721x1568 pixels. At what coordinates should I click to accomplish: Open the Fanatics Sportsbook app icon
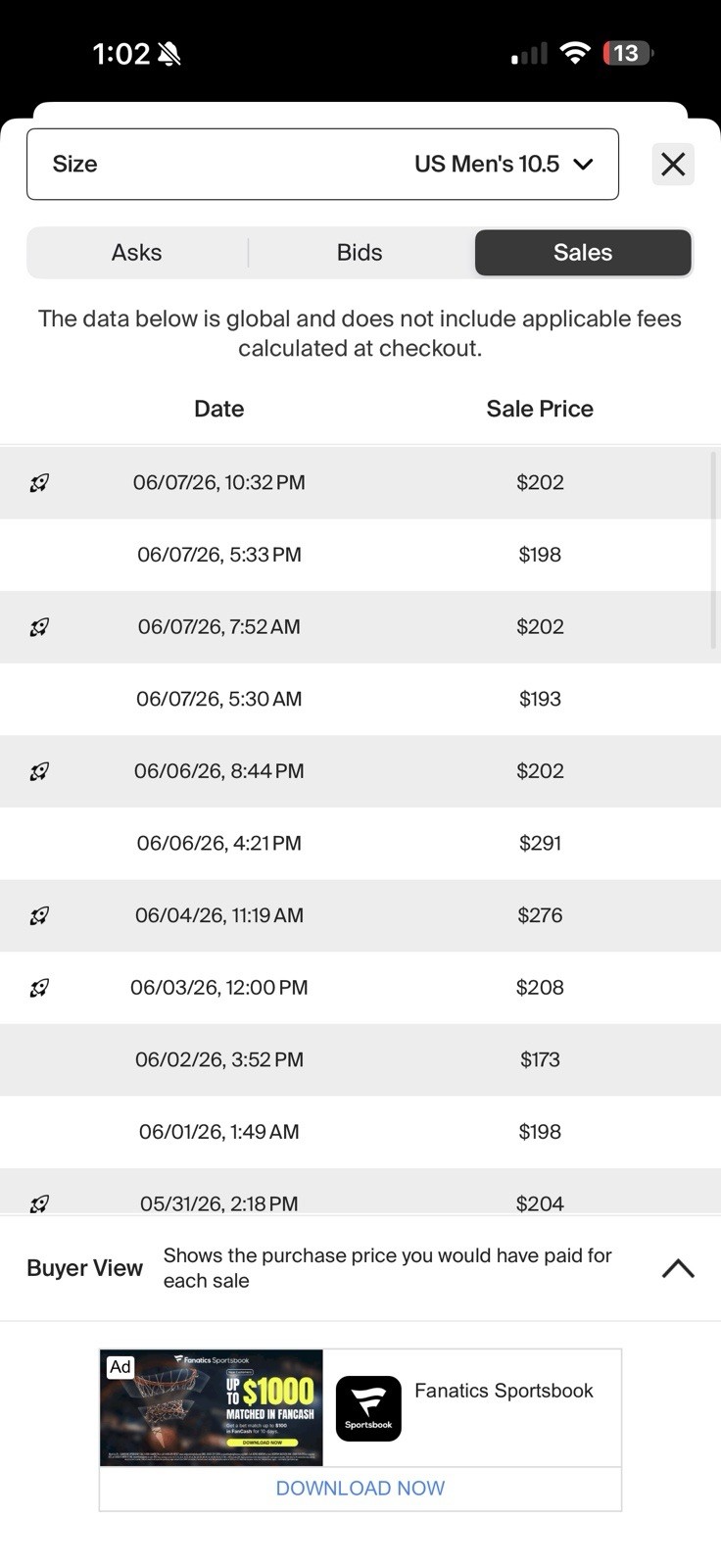click(368, 1408)
